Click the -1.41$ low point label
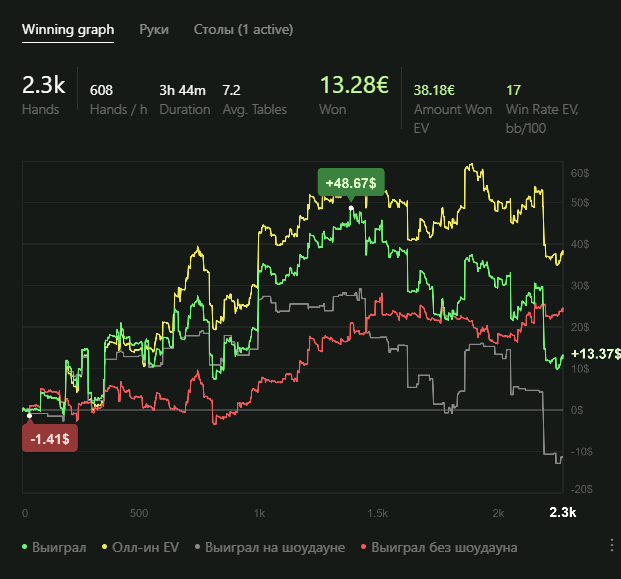The image size is (621, 579). click(x=50, y=437)
